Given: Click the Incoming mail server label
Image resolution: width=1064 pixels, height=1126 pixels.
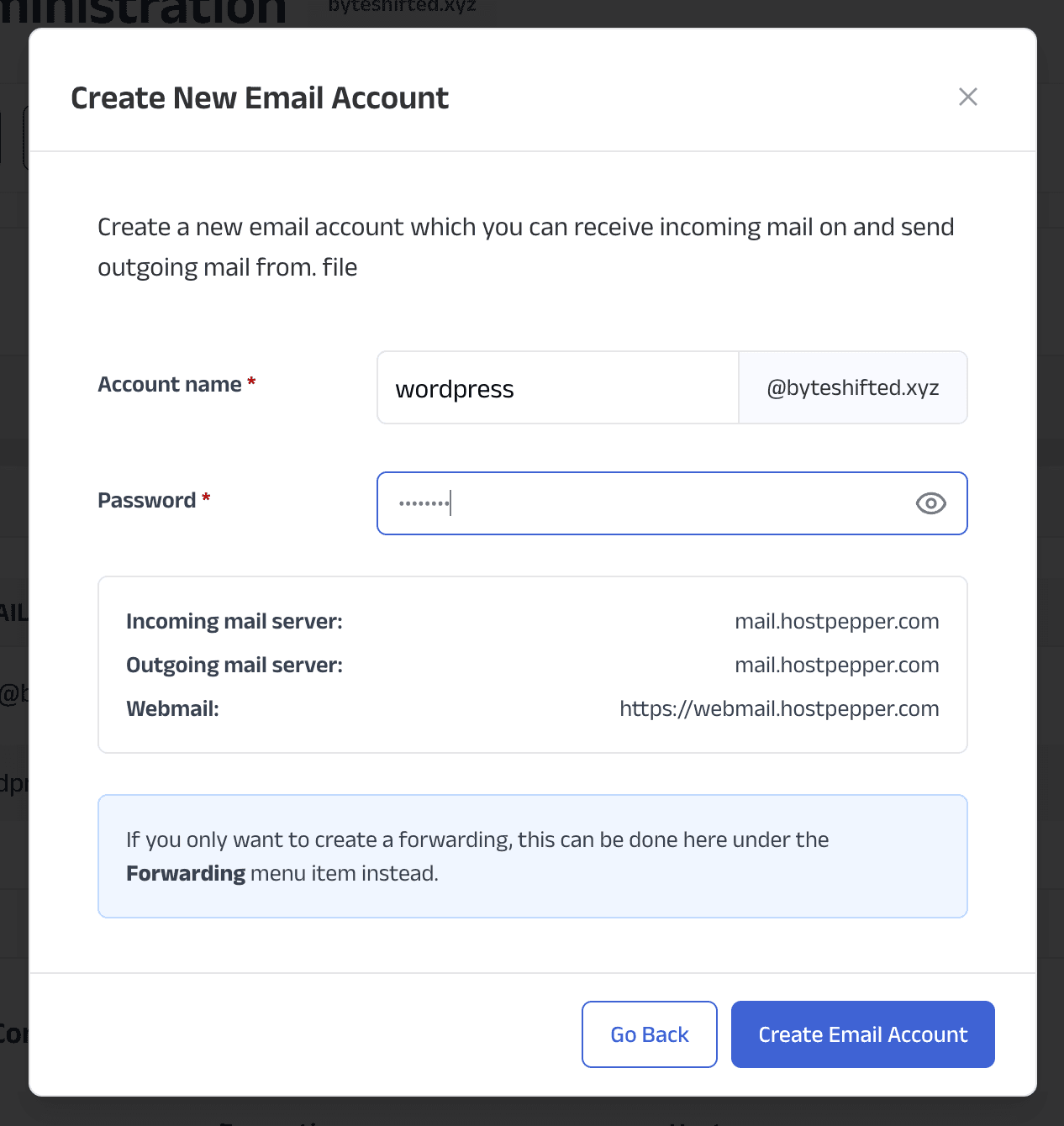Looking at the screenshot, I should click(x=234, y=621).
